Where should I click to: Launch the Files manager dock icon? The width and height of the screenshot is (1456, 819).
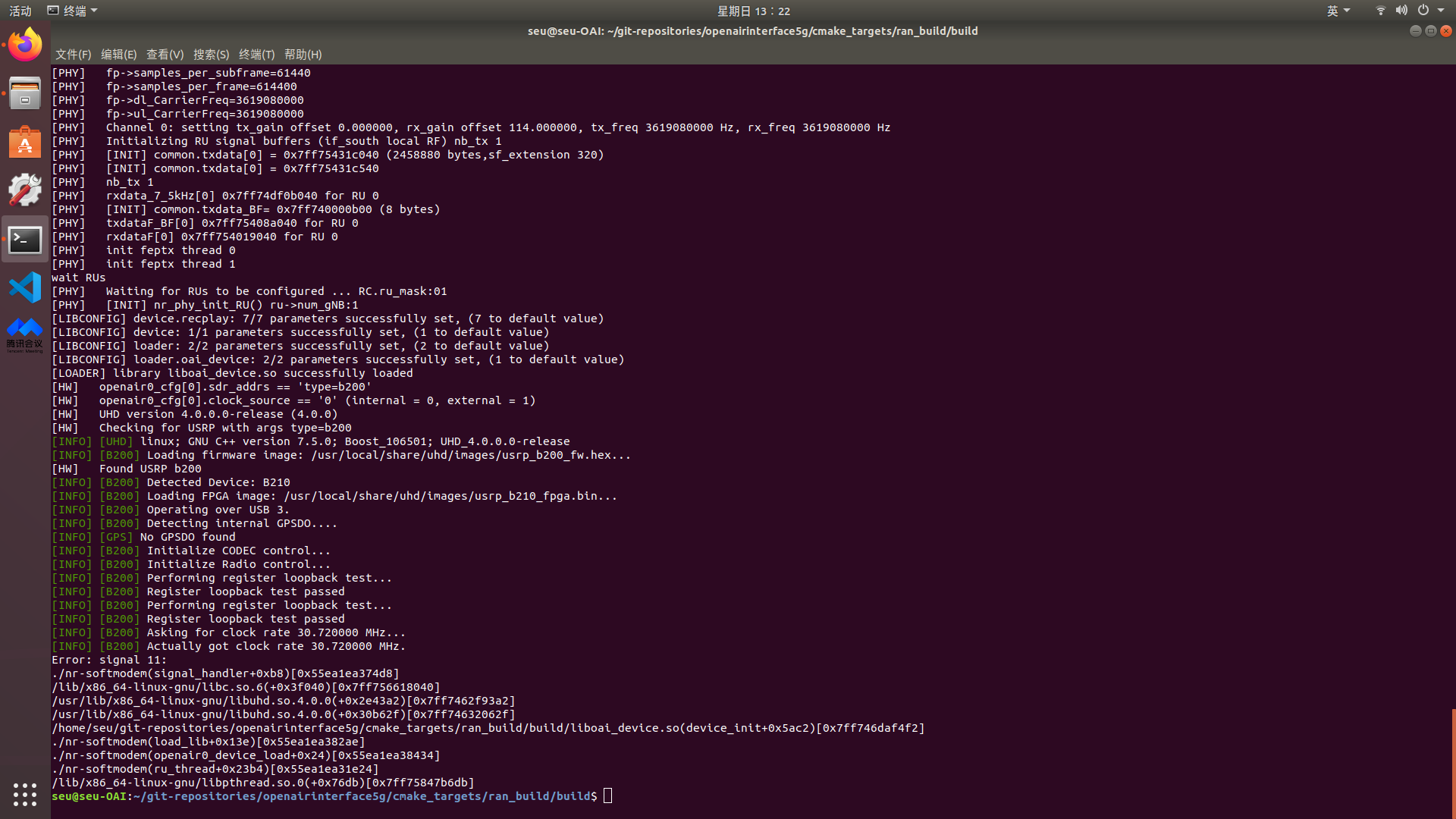pos(25,93)
